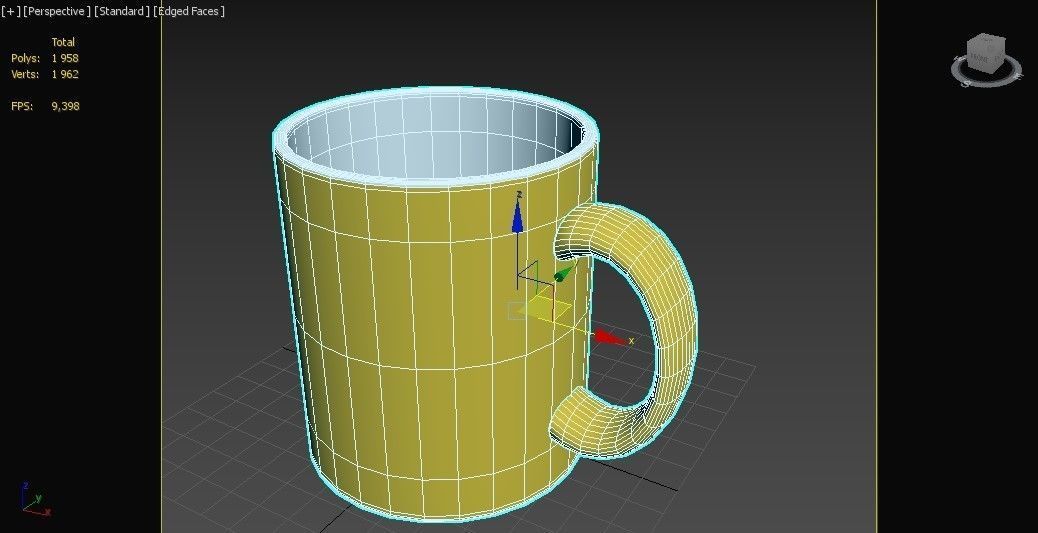Click the FPS value 9,398
Viewport: 1038px width, 533px height.
point(65,106)
